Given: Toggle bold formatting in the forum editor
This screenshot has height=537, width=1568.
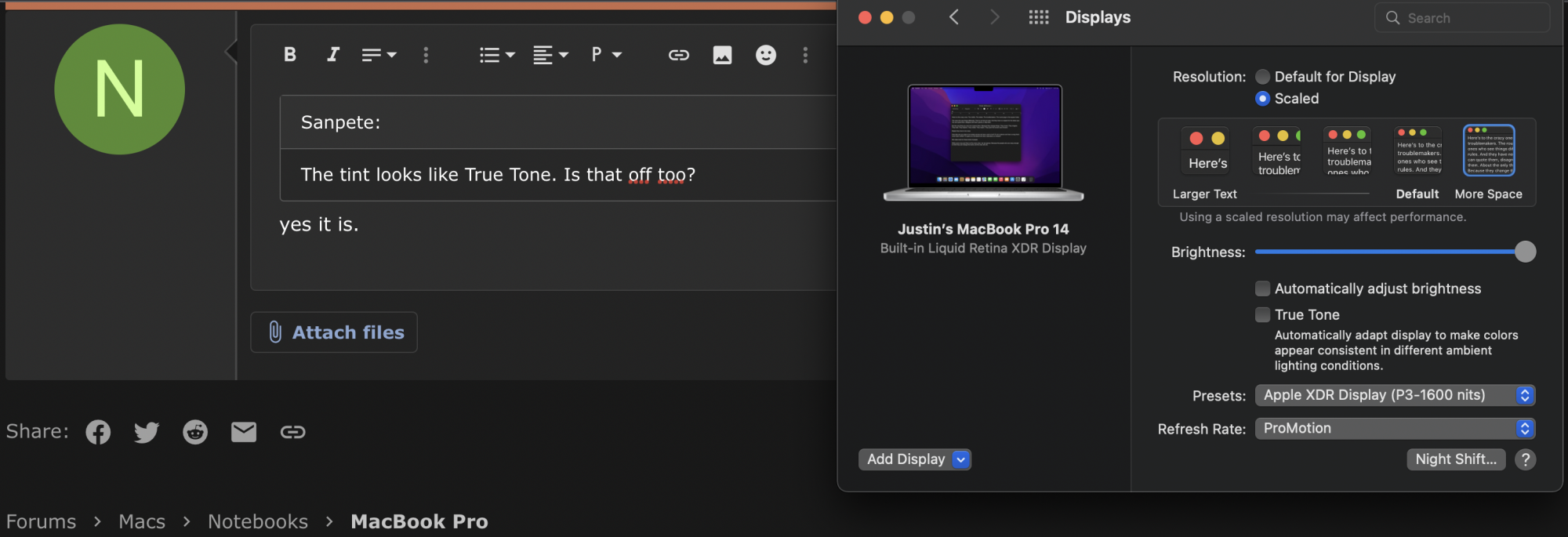Looking at the screenshot, I should pyautogui.click(x=289, y=55).
